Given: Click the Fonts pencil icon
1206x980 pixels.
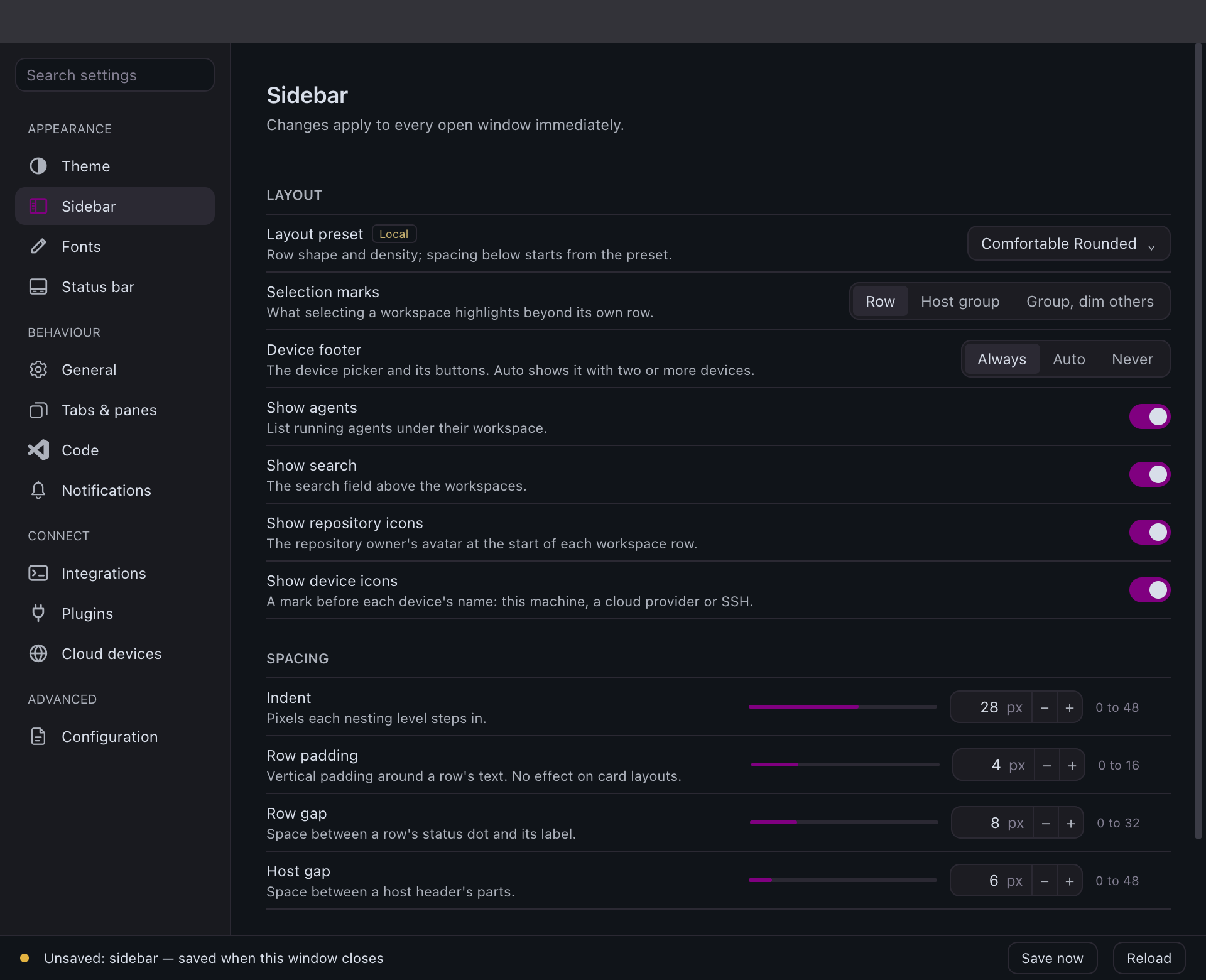Looking at the screenshot, I should point(38,246).
